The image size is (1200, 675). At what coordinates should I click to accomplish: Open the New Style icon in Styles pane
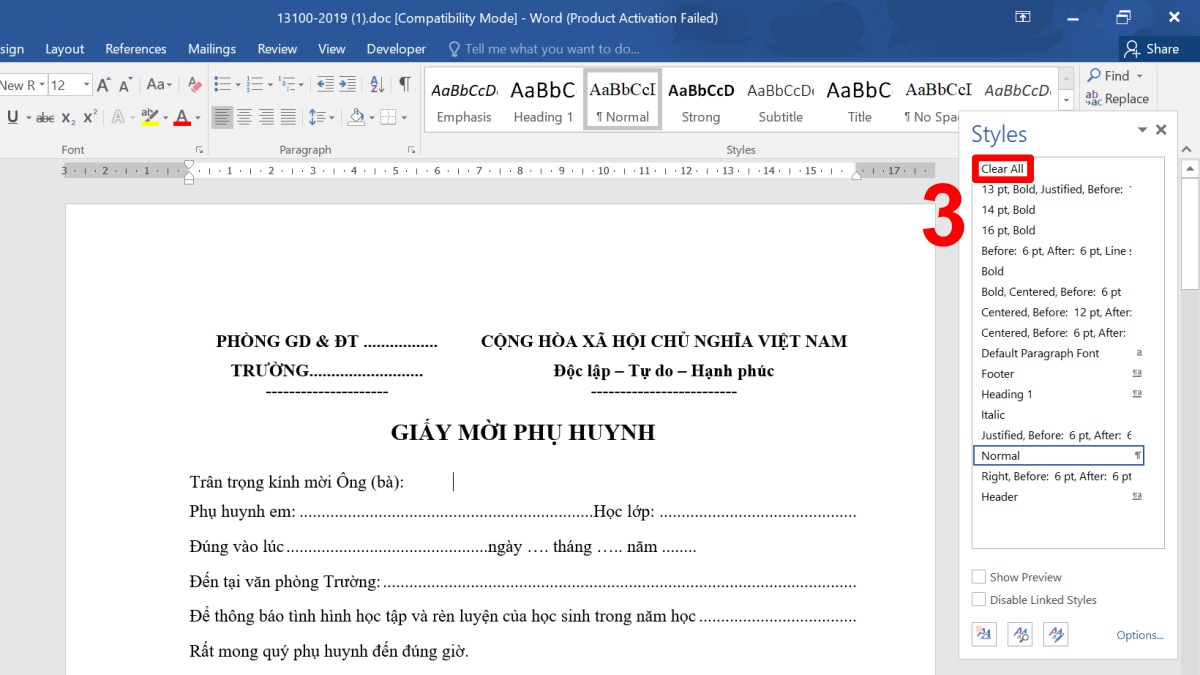(983, 633)
